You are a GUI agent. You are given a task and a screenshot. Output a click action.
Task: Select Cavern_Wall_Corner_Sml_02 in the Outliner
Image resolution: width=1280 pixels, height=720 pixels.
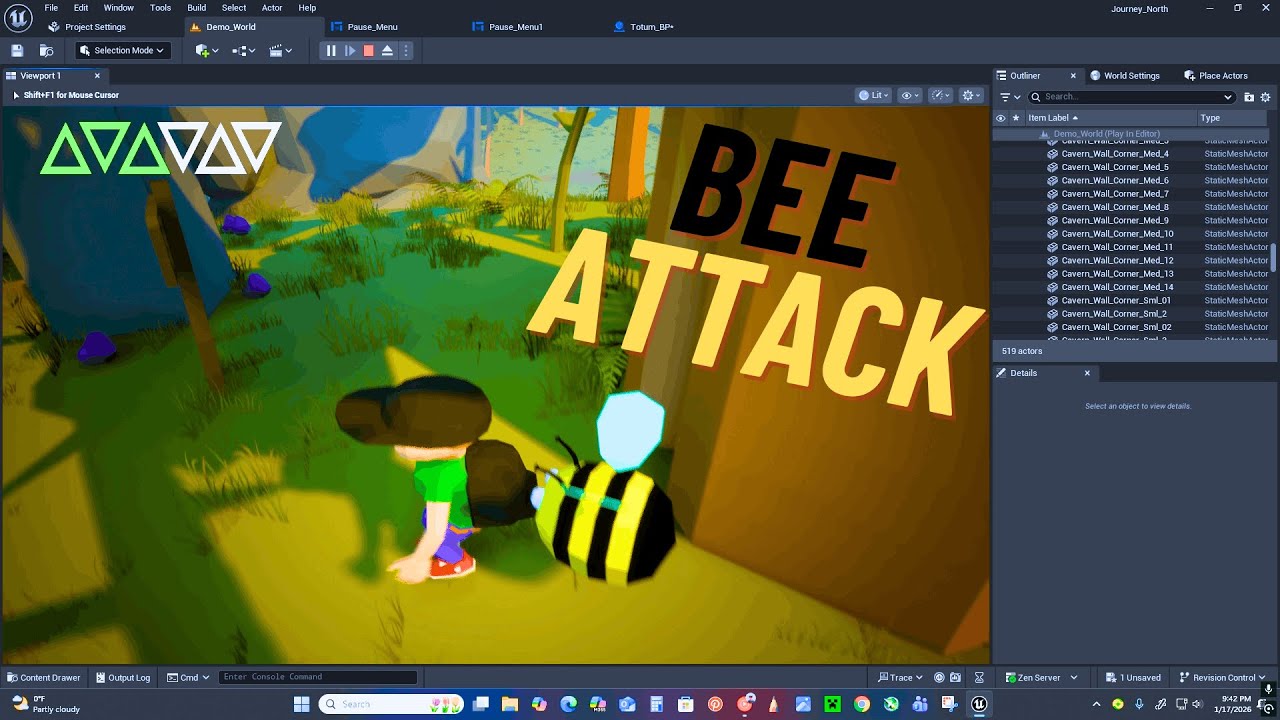1116,327
